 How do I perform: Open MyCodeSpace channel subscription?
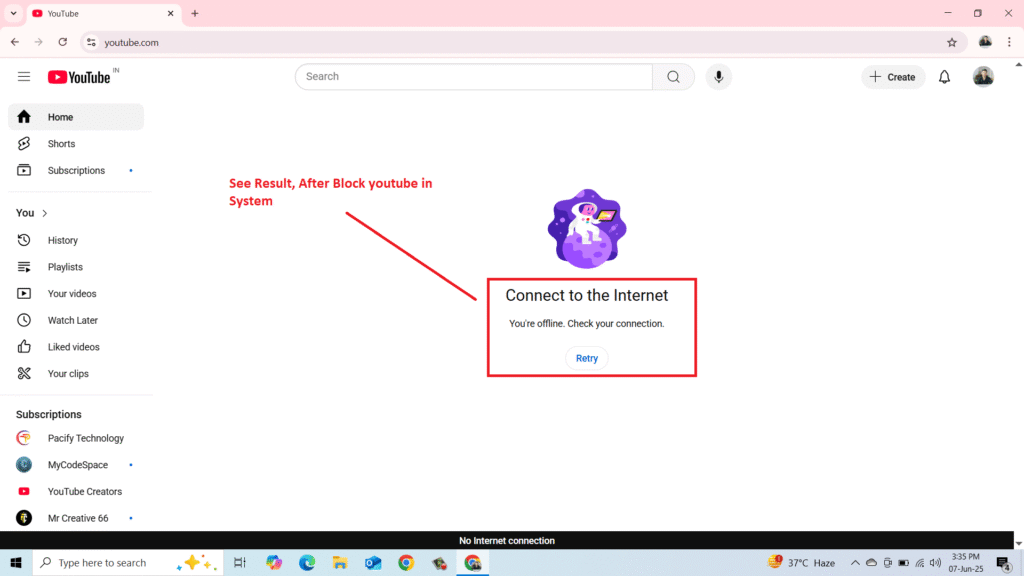pos(76,465)
